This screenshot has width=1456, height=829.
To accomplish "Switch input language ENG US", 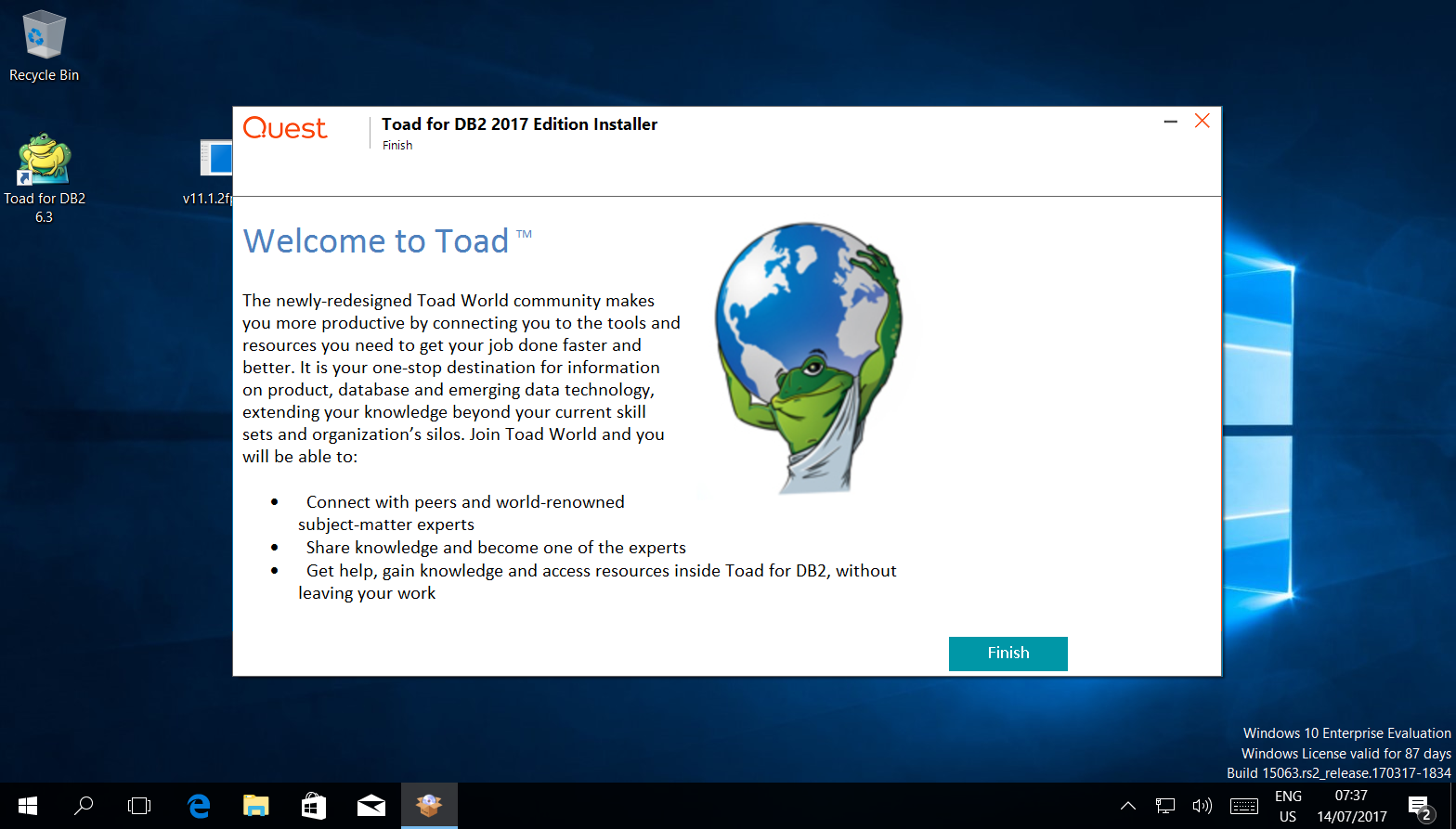I will (x=1288, y=806).
